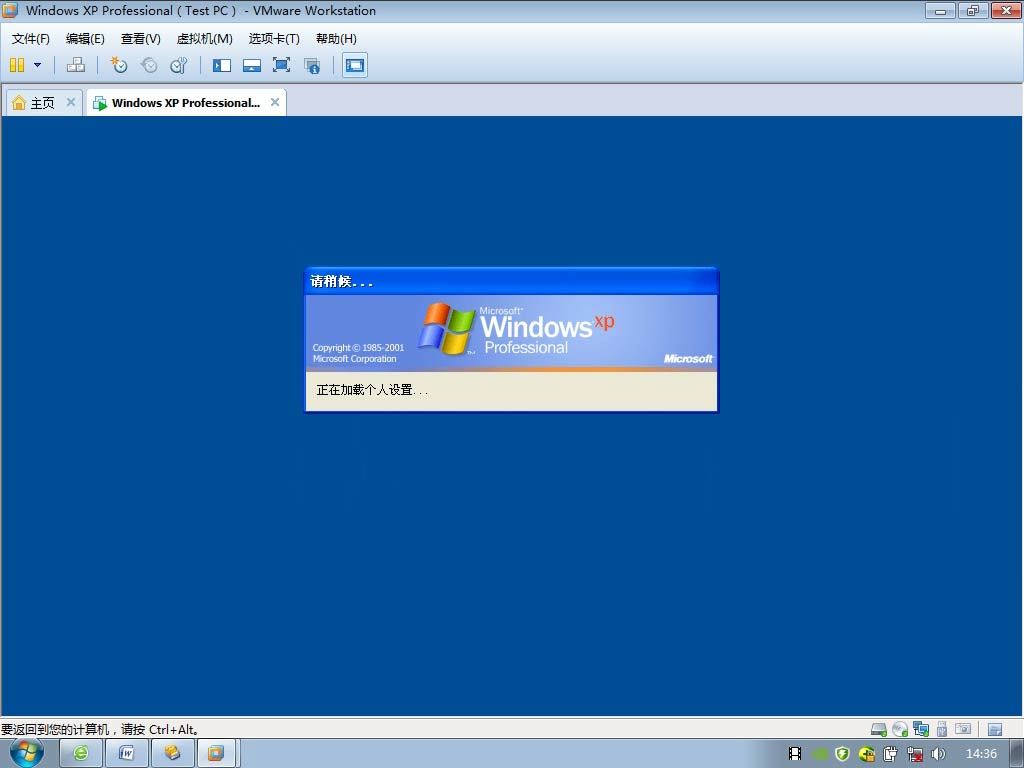The height and width of the screenshot is (768, 1024).
Task: Click the CD/DVD drive status icon
Action: [900, 729]
